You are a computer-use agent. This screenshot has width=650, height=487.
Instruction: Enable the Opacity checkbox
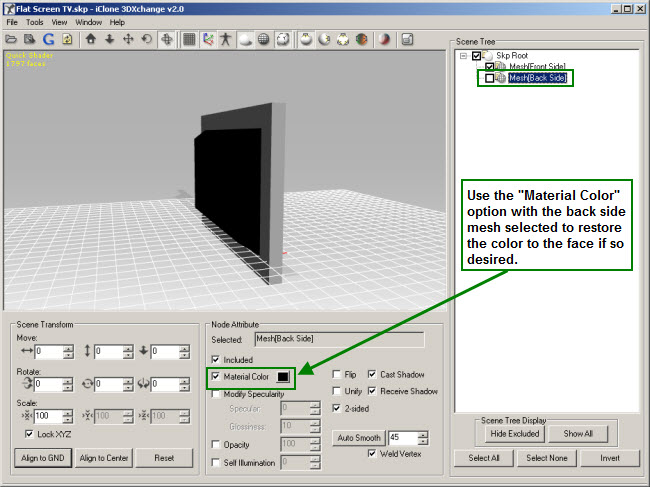click(216, 444)
